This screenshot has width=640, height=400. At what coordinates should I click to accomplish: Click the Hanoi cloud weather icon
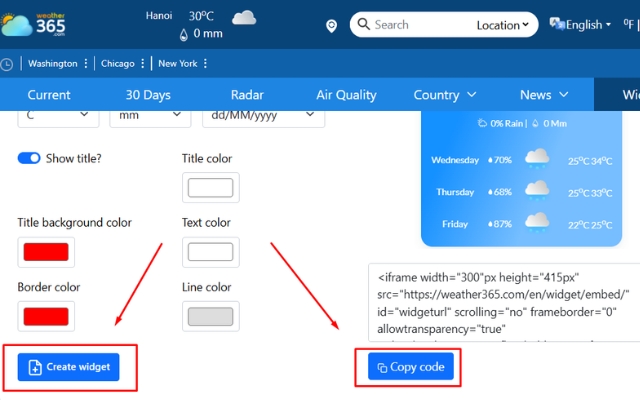tap(243, 17)
